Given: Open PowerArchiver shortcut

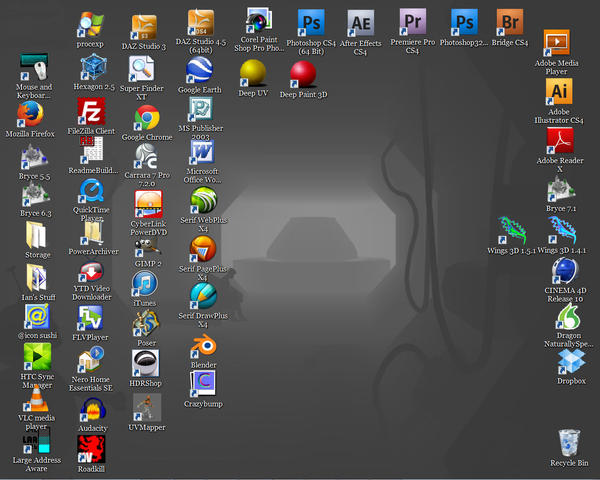Looking at the screenshot, I should coord(93,233).
